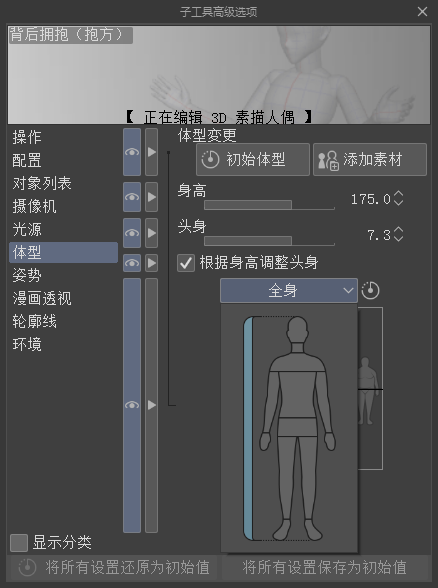Open the 全身 body part dropdown
The width and height of the screenshot is (438, 588).
(x=289, y=290)
